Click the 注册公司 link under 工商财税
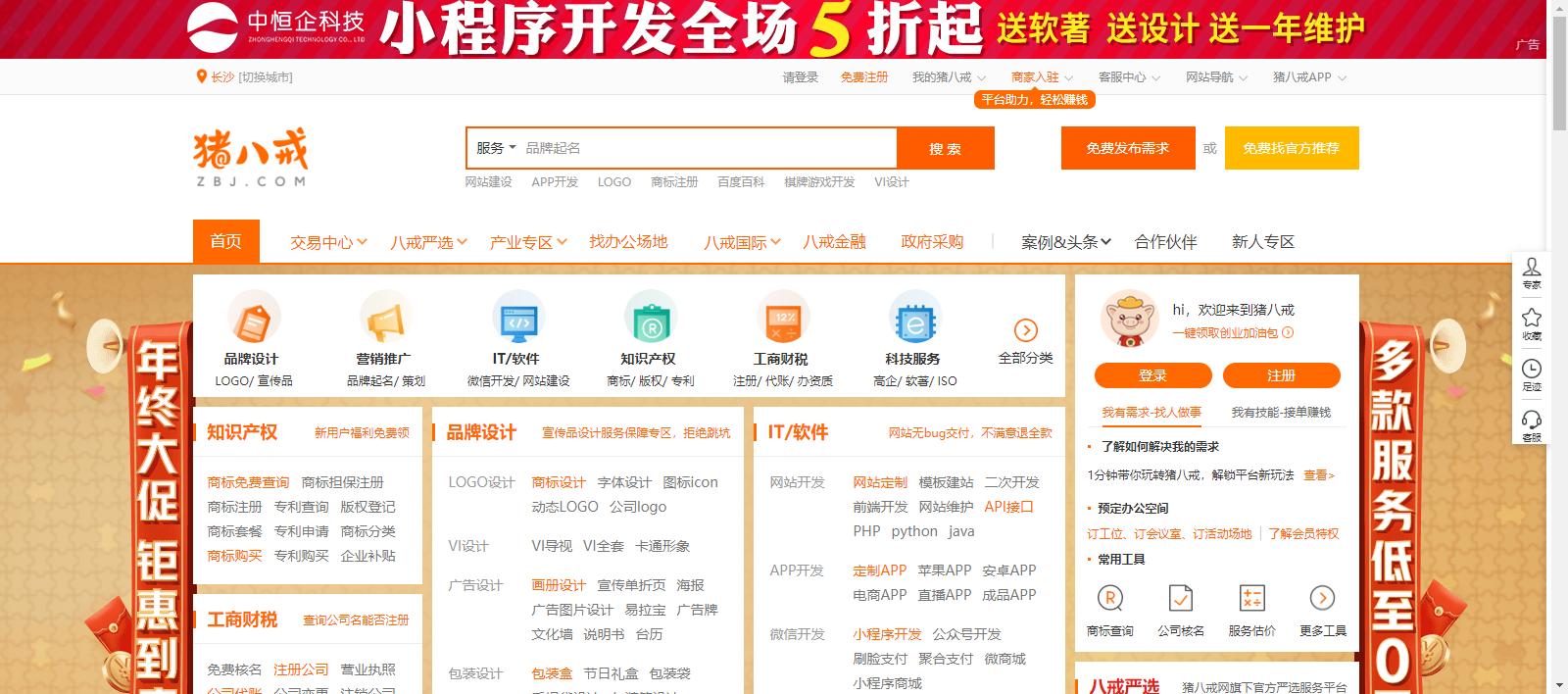1568x694 pixels. [301, 669]
